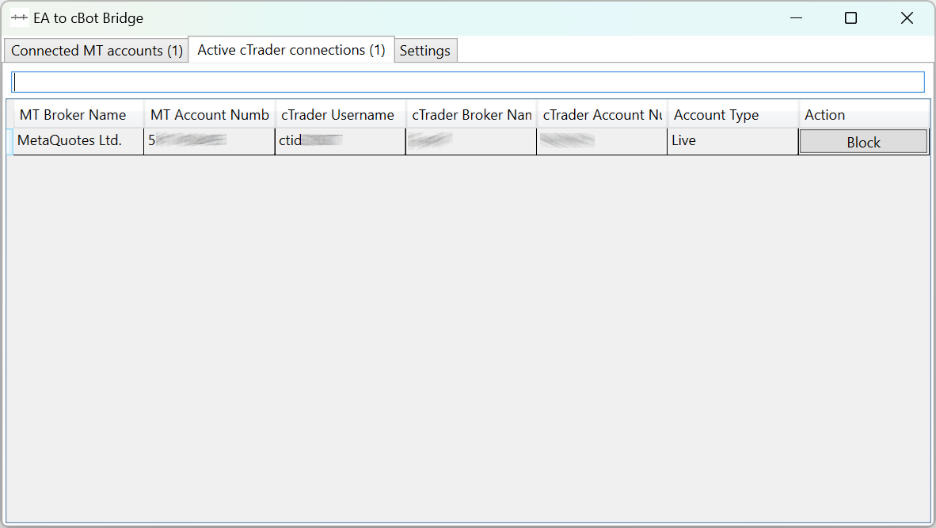
Task: Block the MetaQuotes Ltd. connection
Action: click(x=863, y=142)
